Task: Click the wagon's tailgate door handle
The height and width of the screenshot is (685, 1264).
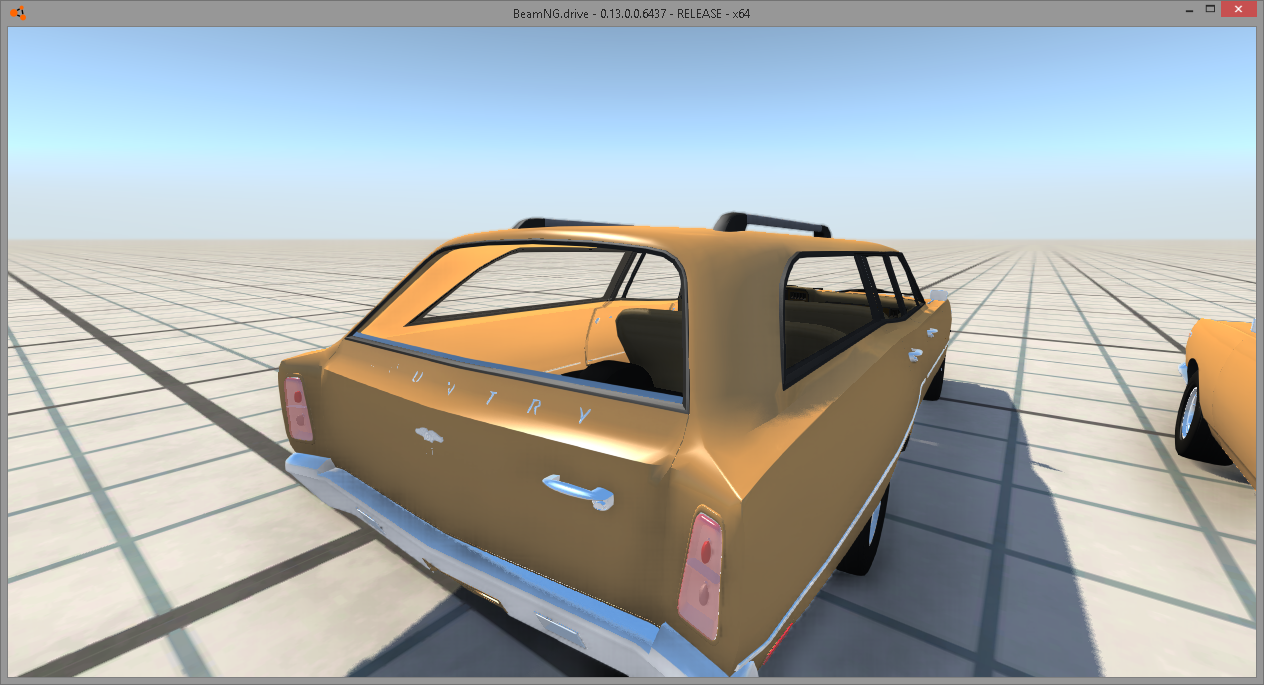Action: click(x=578, y=491)
